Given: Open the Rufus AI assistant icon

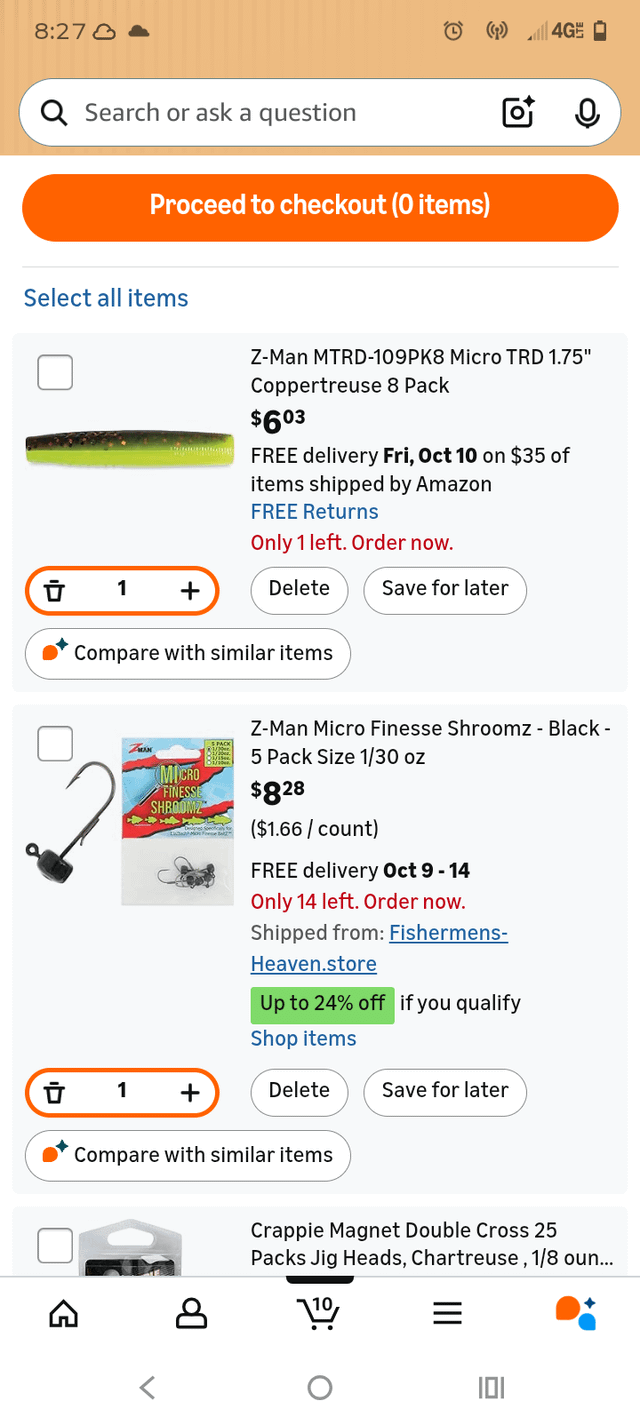Looking at the screenshot, I should point(575,1312).
